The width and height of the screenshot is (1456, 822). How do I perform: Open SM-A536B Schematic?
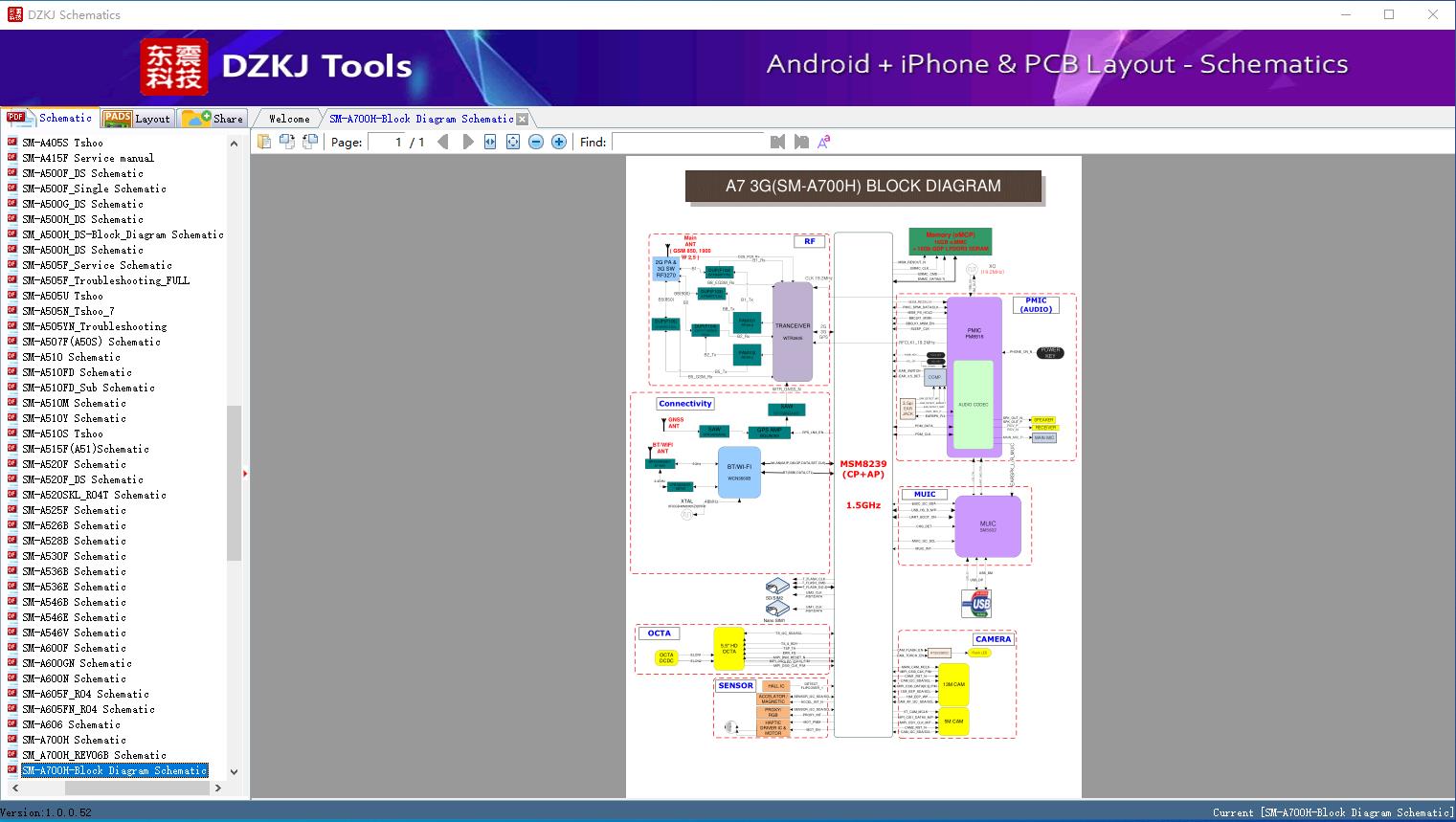pos(74,571)
